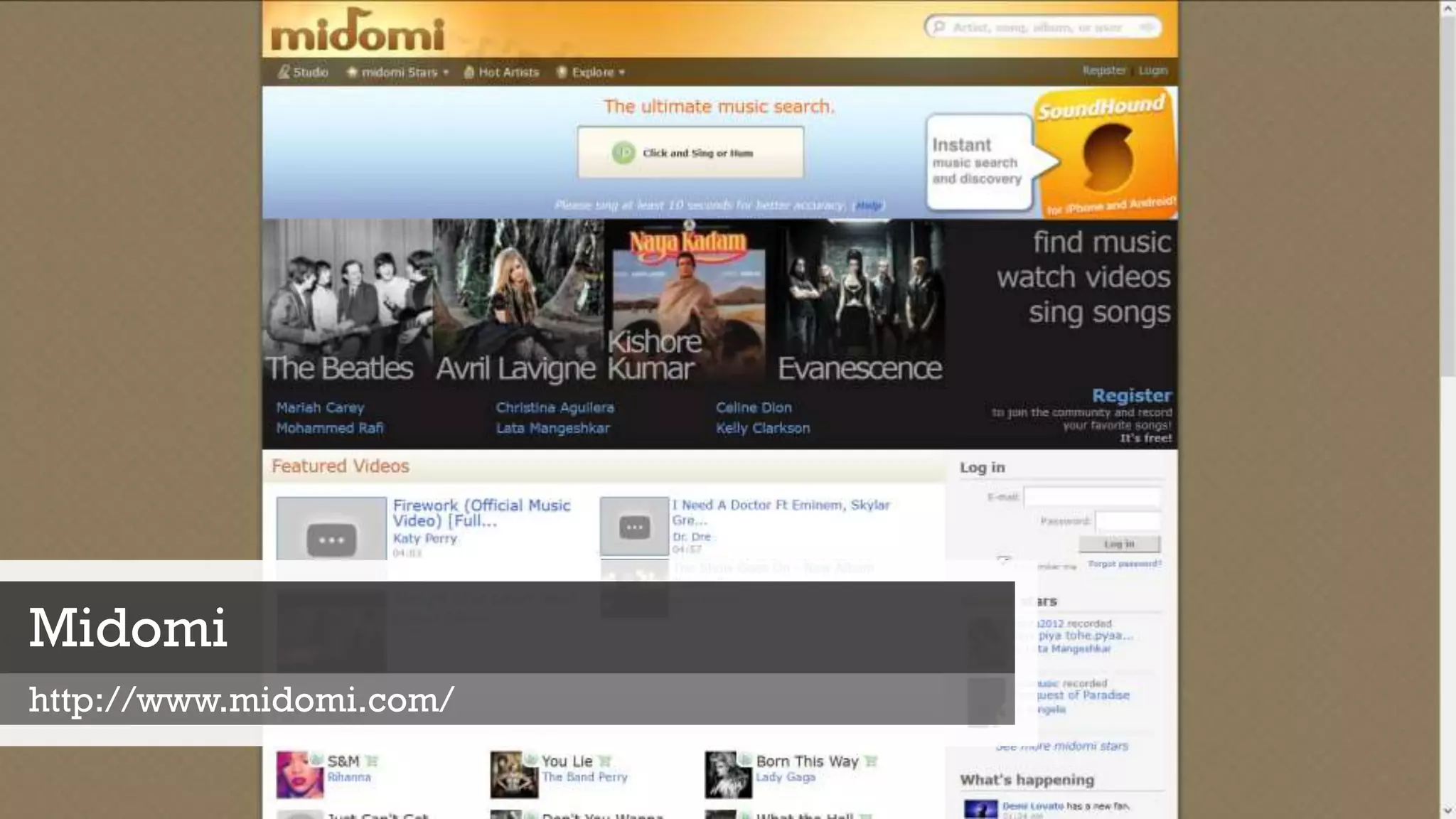1456x819 pixels.
Task: Click the Born This Way album cover thumbnail
Action: [729, 774]
